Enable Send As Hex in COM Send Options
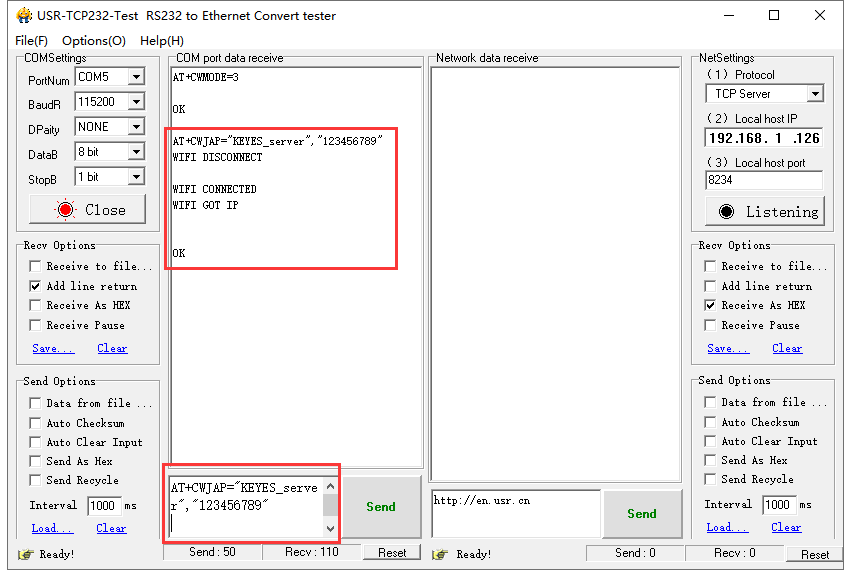 (x=35, y=461)
